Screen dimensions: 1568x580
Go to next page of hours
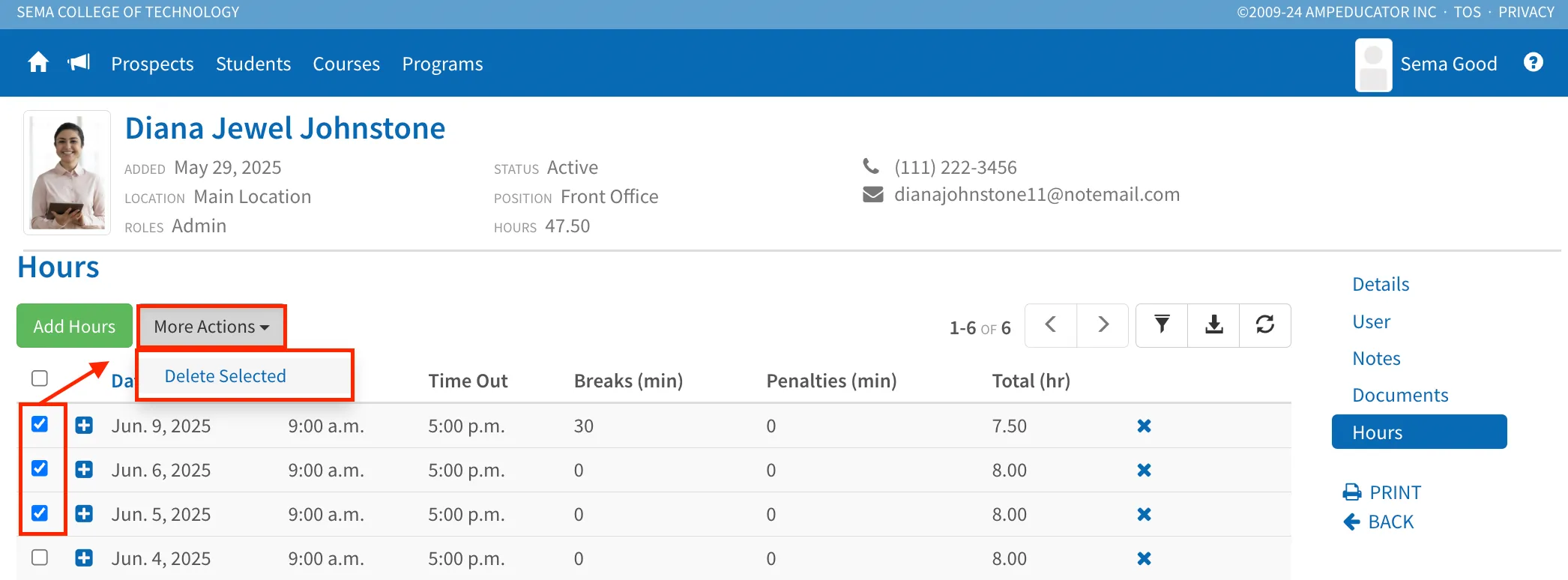[x=1103, y=325]
